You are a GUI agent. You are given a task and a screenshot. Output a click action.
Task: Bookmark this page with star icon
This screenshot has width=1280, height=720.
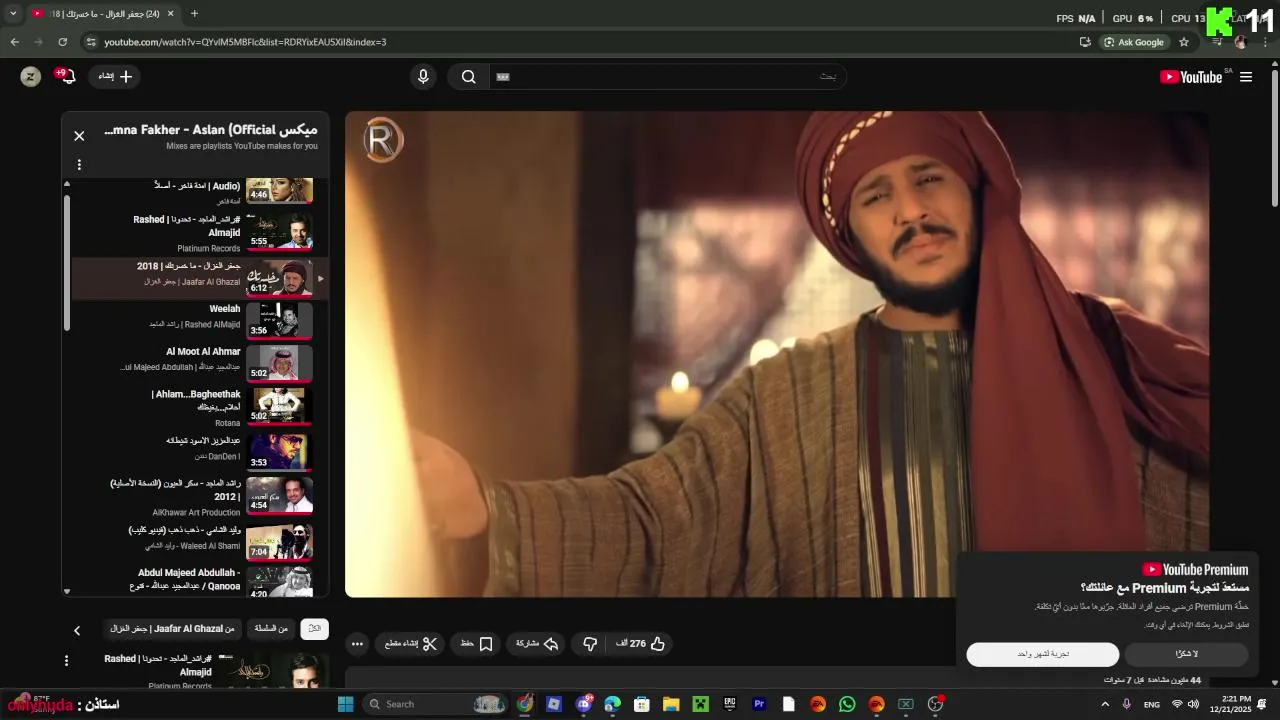click(1184, 42)
